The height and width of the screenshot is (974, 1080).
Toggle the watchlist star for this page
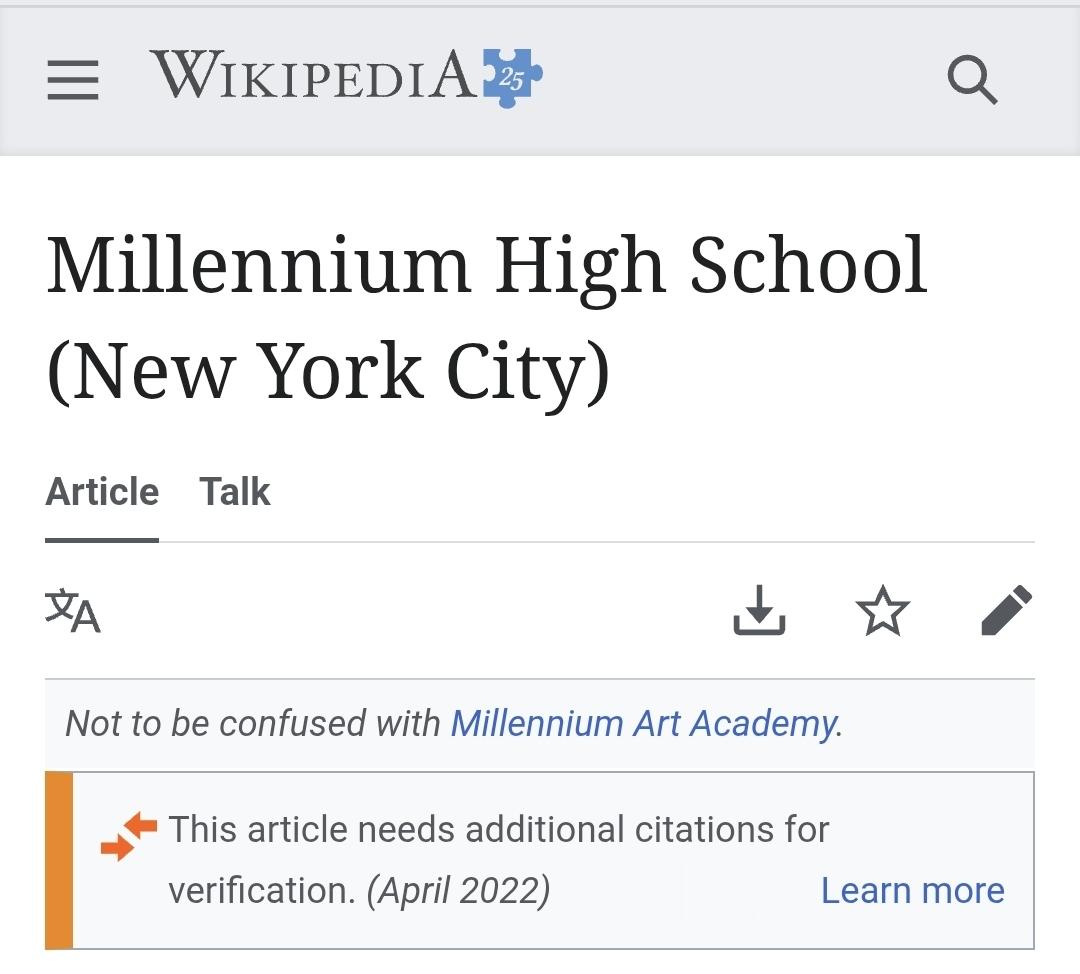883,611
